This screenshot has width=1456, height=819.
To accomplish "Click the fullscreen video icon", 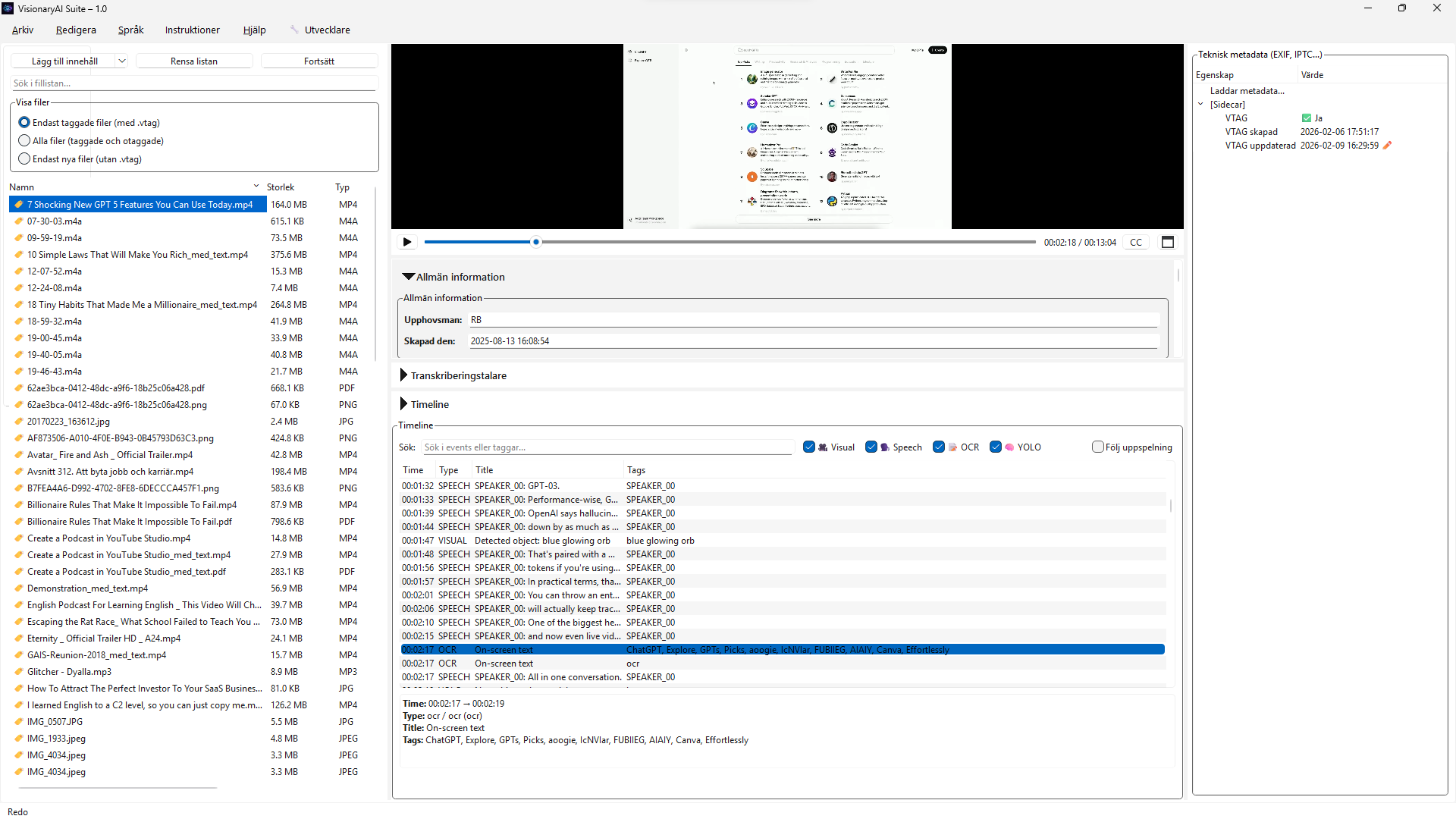I will coord(1168,243).
